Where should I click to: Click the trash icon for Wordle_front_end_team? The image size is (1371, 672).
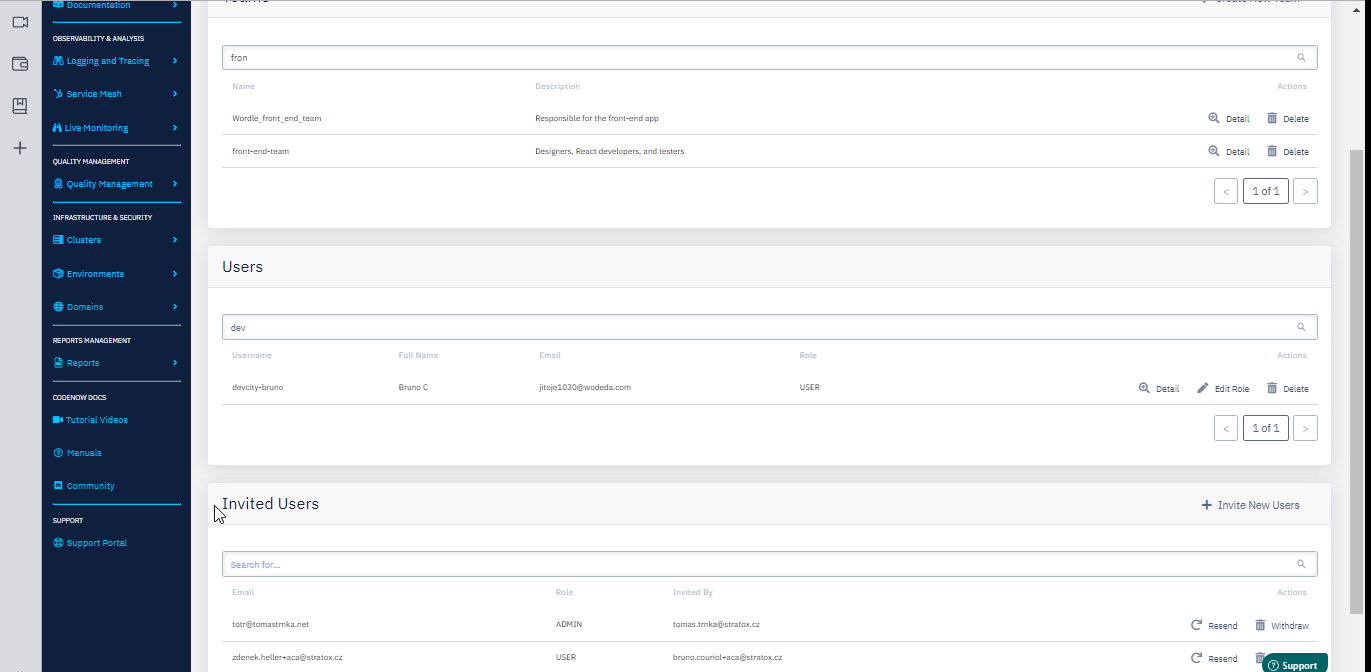(1272, 118)
